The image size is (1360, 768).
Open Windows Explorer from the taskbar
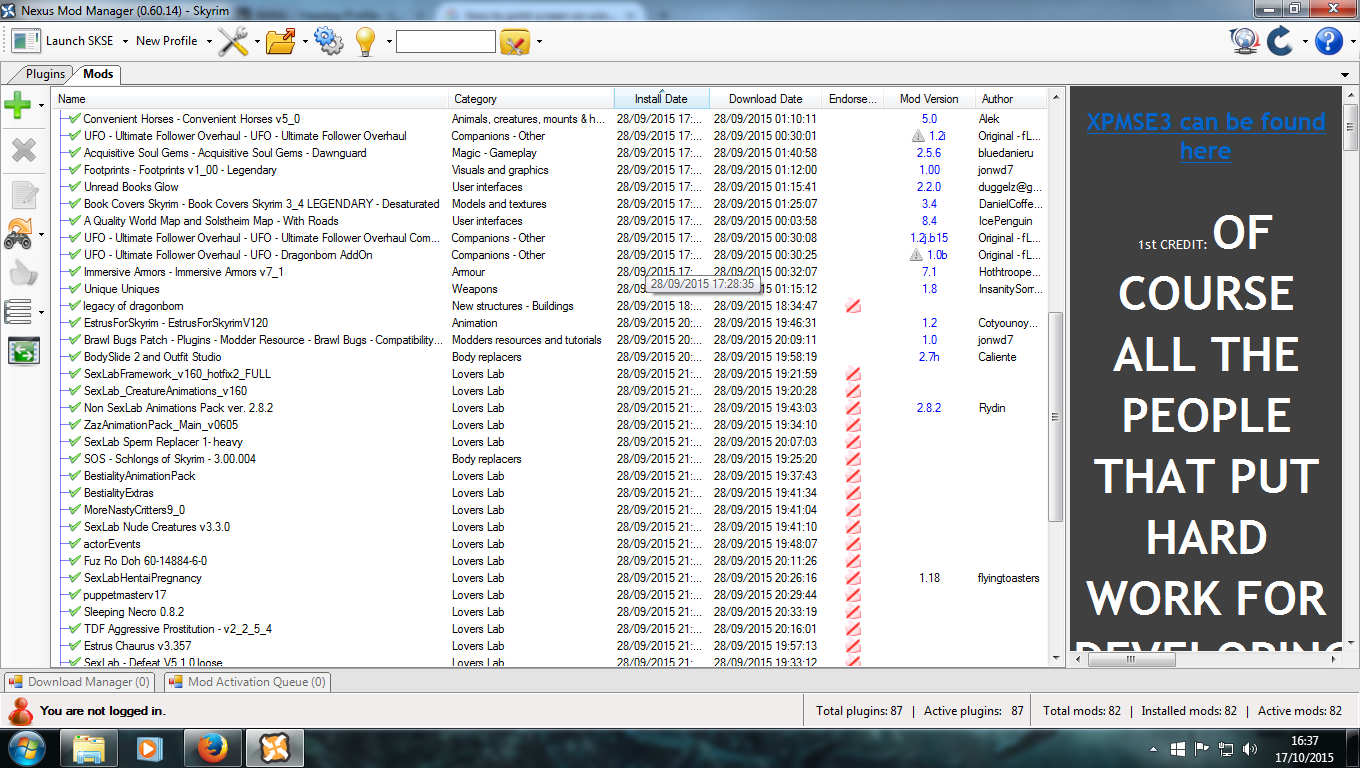[x=88, y=748]
